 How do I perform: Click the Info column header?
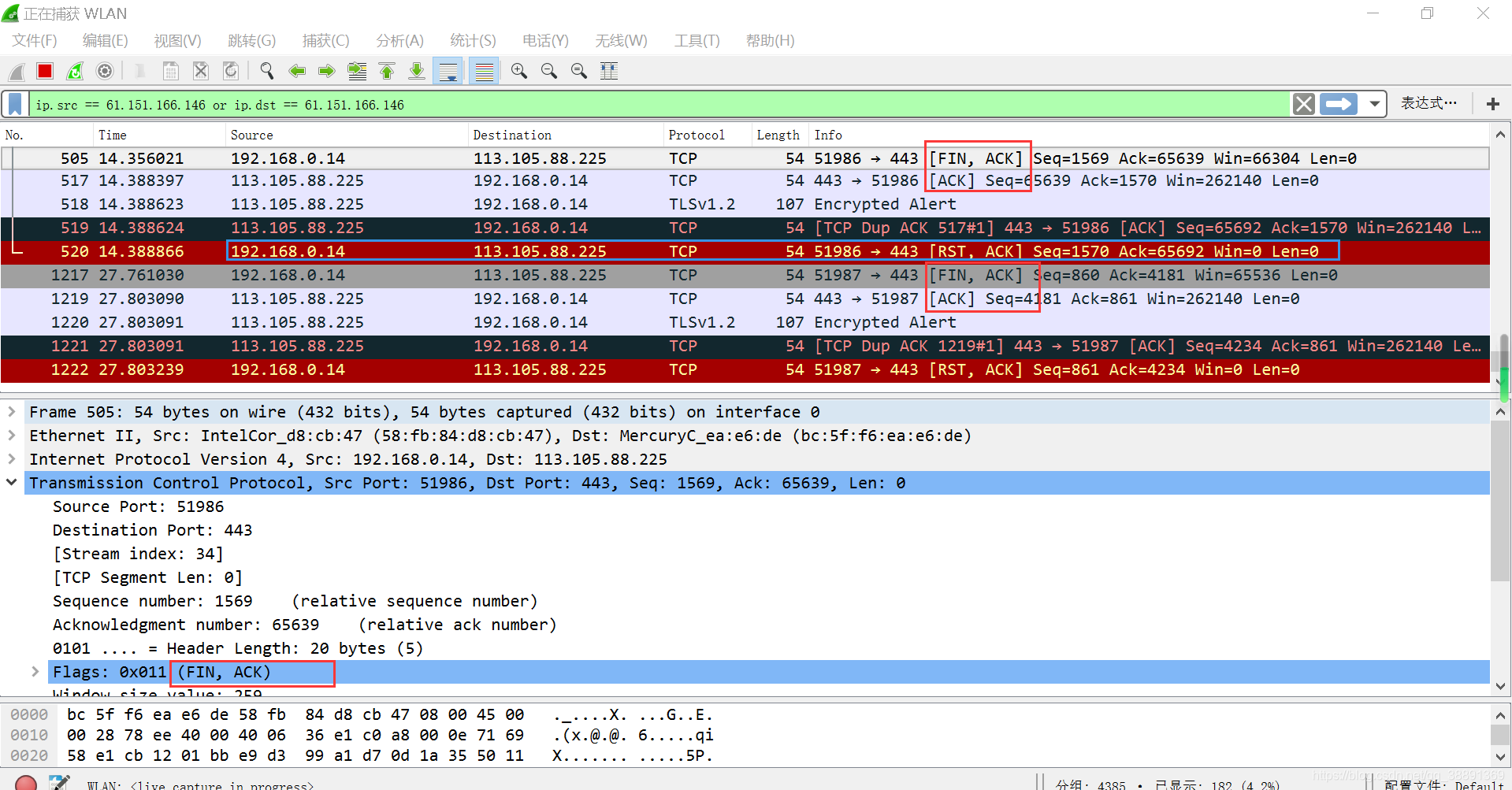(x=1150, y=135)
